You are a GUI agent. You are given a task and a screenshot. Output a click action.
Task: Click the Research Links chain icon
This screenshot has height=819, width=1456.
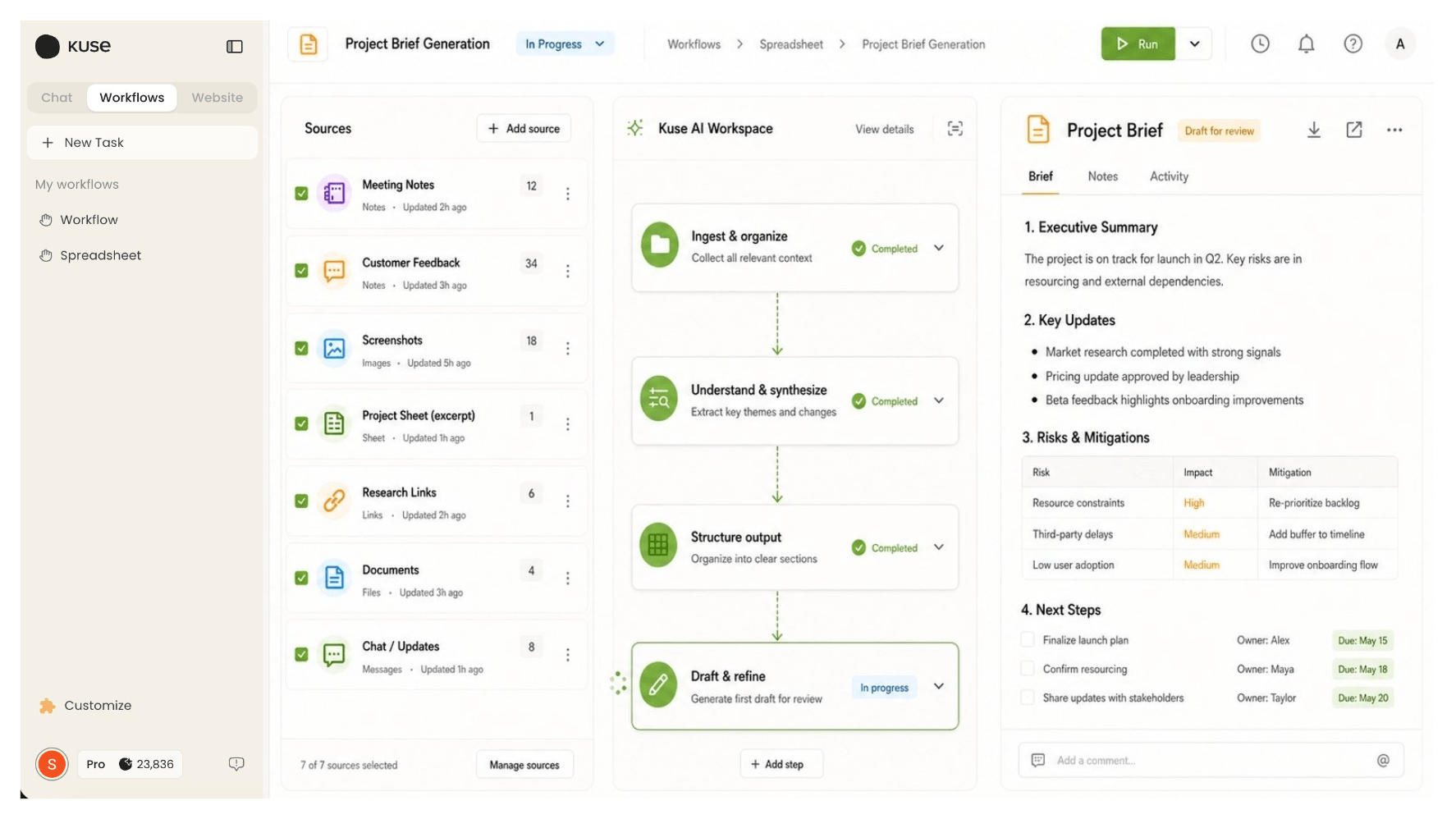tap(334, 501)
